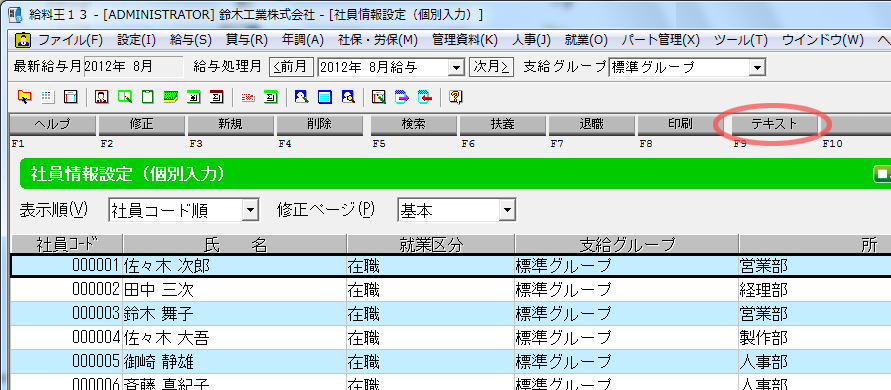Click the ヘルプ F1 function button
This screenshot has width=891, height=390.
[x=52, y=125]
